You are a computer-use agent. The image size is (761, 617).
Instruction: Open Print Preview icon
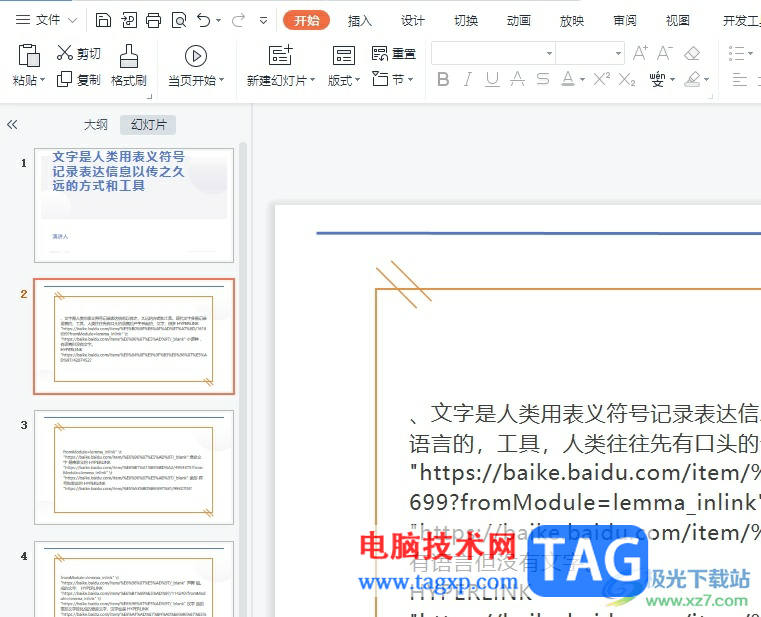(x=179, y=20)
